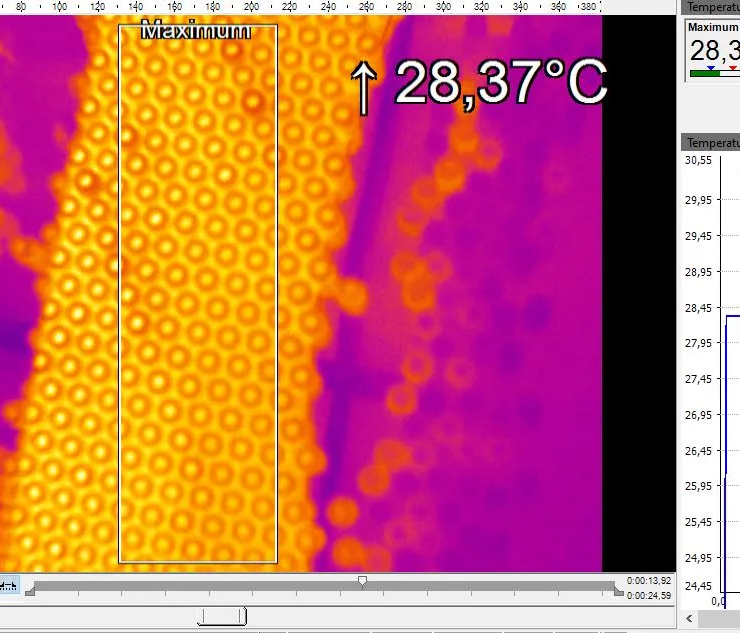Select the Maximum measurement area label

pyautogui.click(x=195, y=31)
